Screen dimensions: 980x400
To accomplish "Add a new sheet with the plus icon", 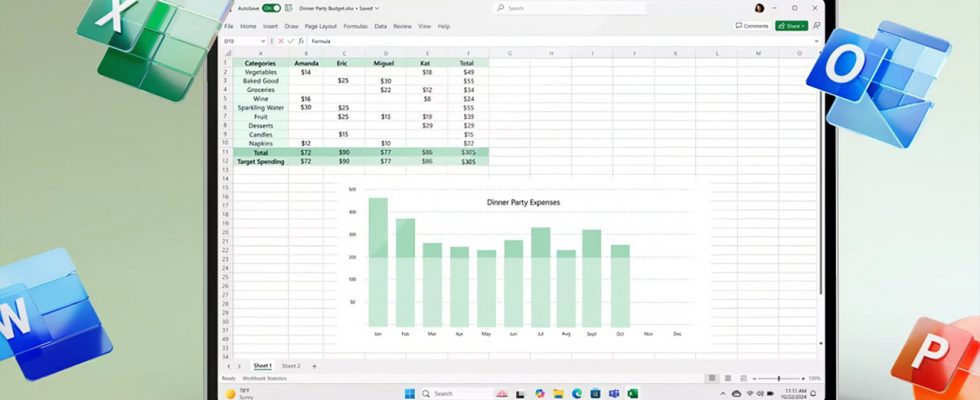I will (x=314, y=366).
